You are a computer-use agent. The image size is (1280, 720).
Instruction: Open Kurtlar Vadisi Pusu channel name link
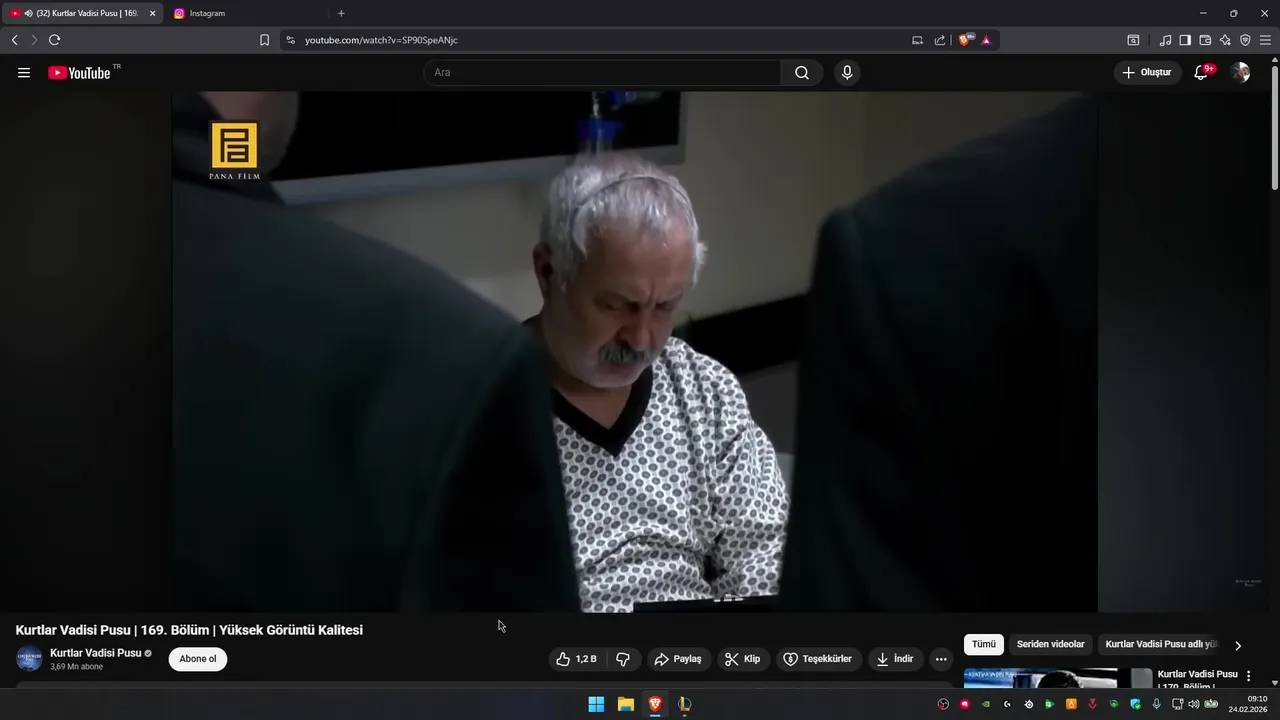pyautogui.click(x=96, y=653)
